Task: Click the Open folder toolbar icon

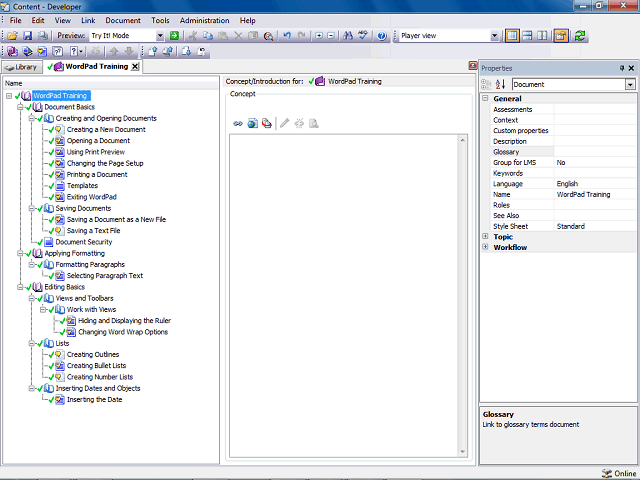Action: 12,36
